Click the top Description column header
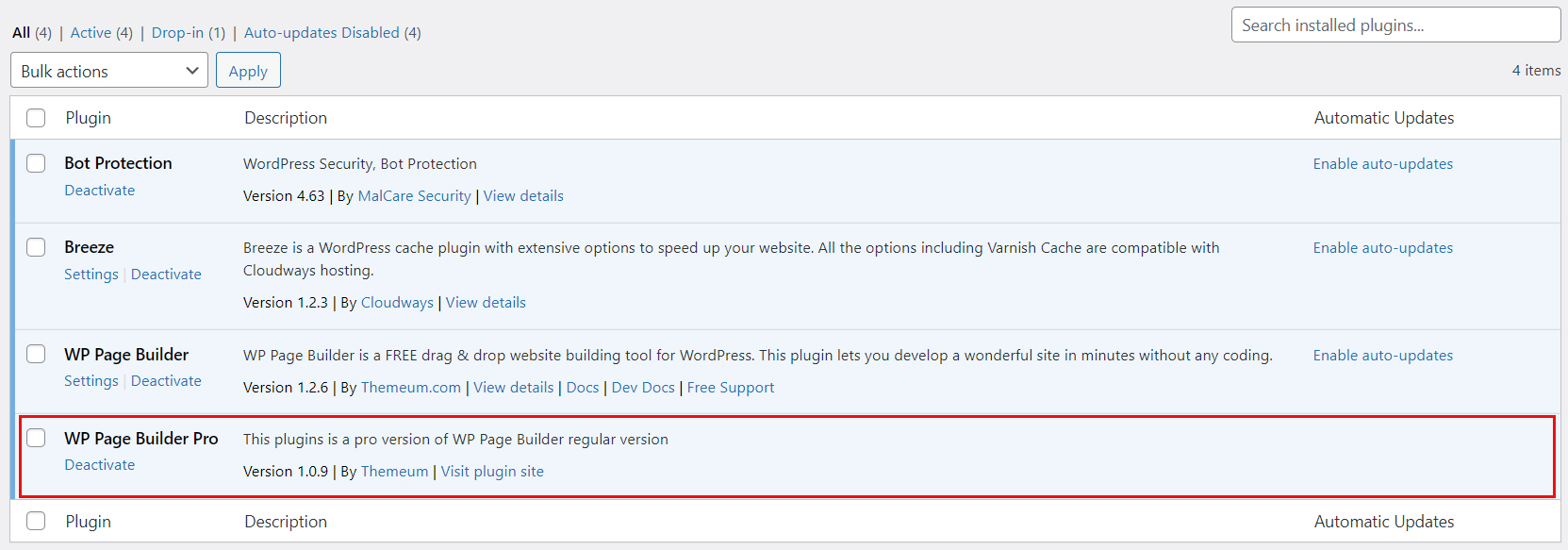Screen dimensions: 1568x550 (286, 118)
